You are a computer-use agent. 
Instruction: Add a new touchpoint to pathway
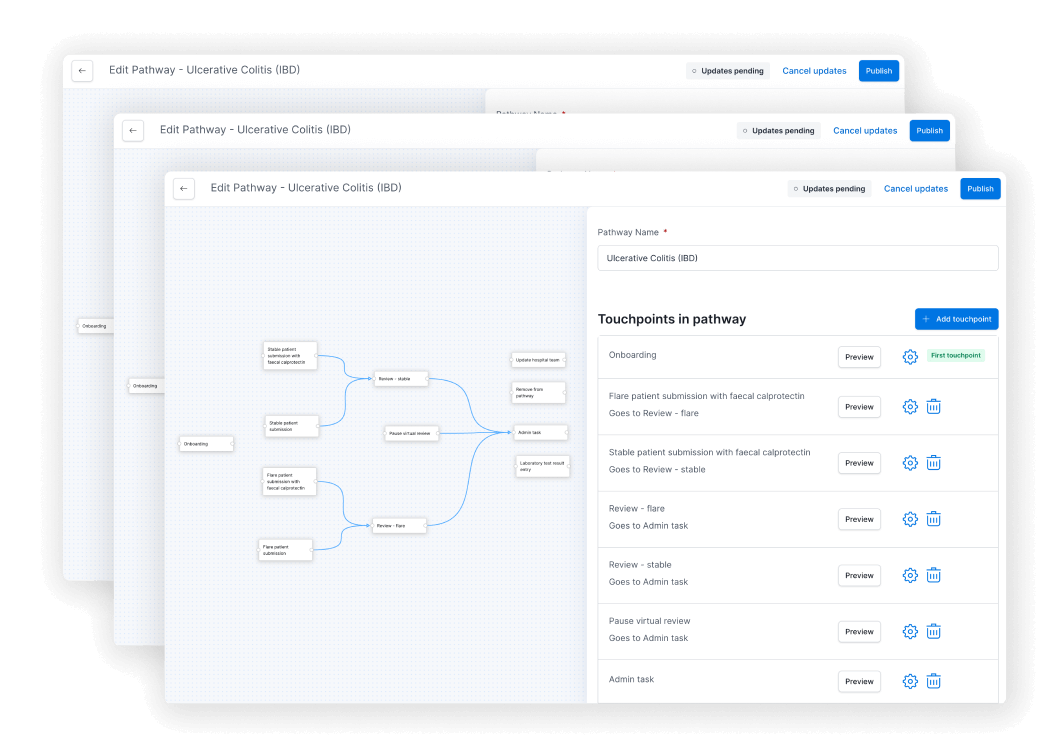(x=956, y=319)
